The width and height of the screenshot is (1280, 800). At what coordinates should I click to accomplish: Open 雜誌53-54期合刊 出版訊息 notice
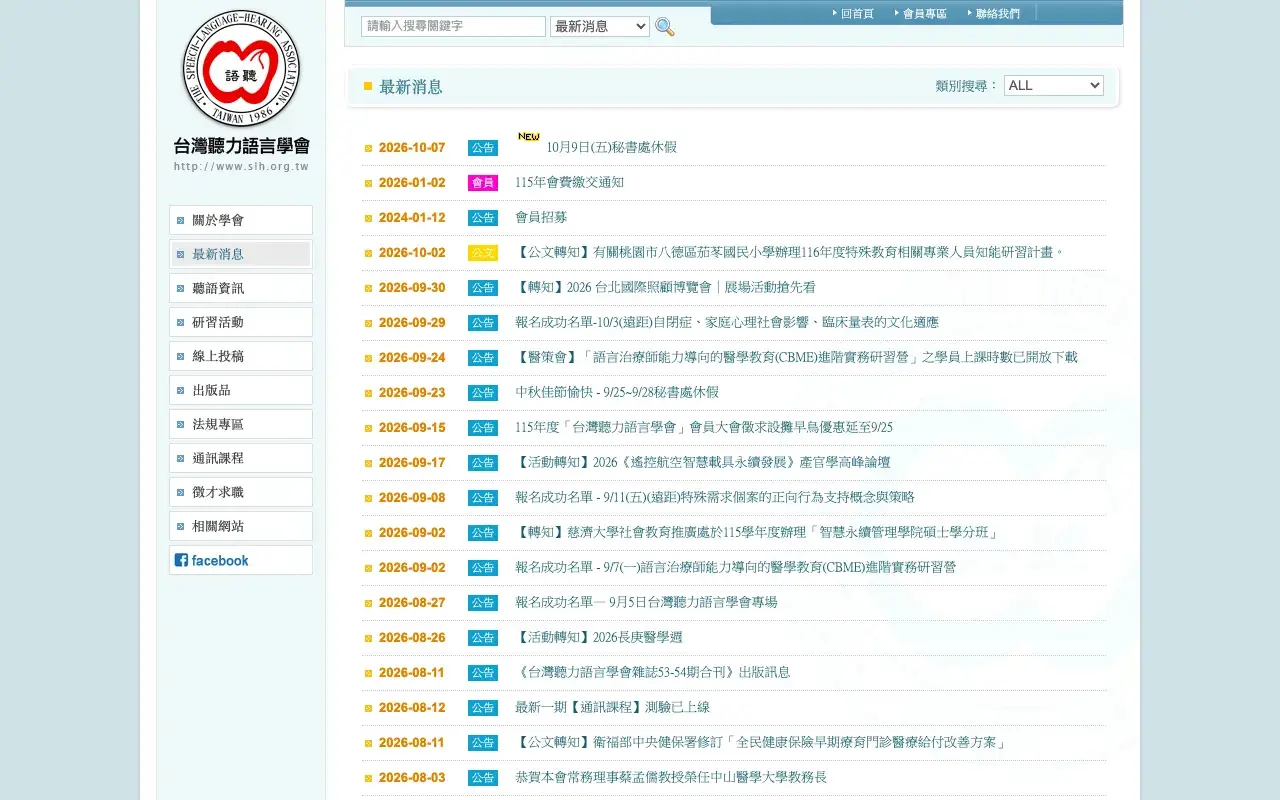(x=653, y=673)
